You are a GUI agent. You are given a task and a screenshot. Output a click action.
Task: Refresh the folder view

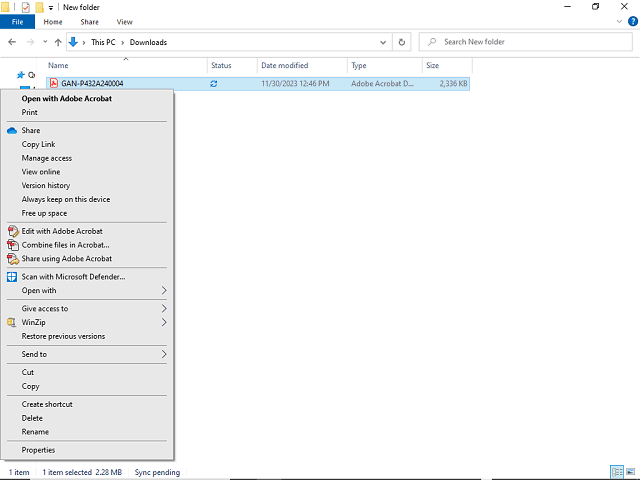(402, 42)
